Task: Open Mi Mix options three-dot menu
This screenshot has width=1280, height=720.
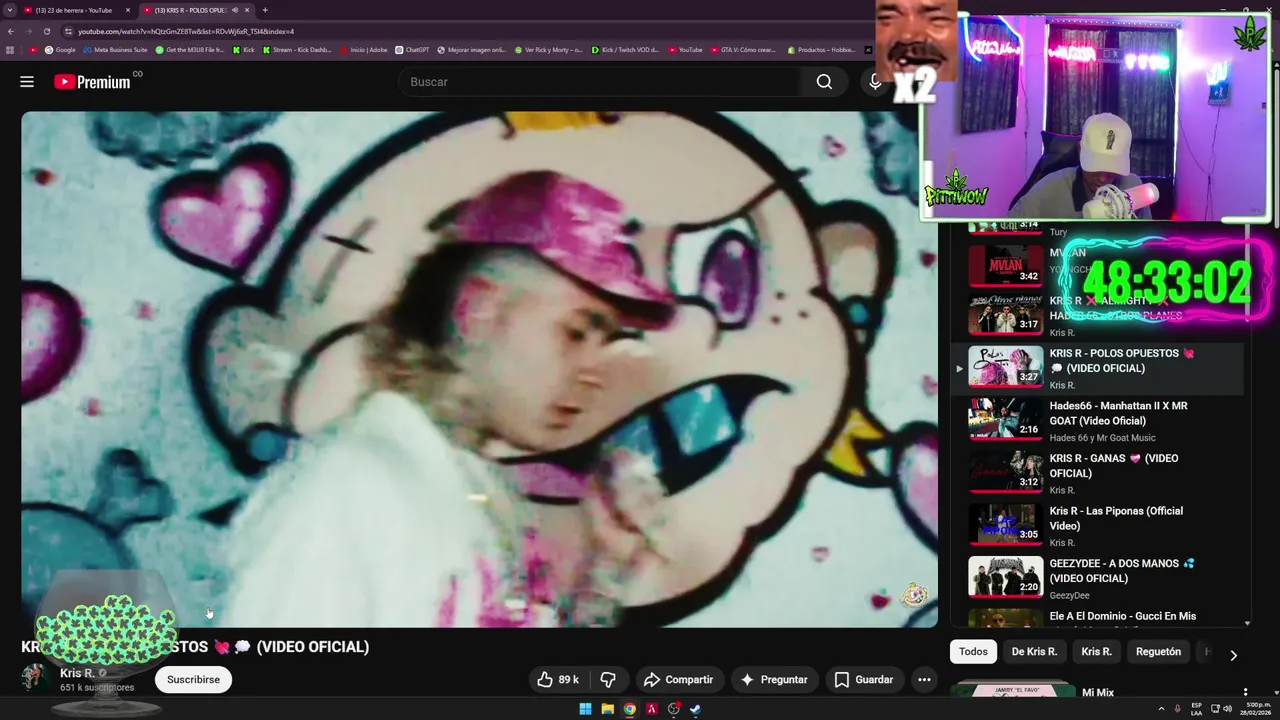Action: 1245,692
